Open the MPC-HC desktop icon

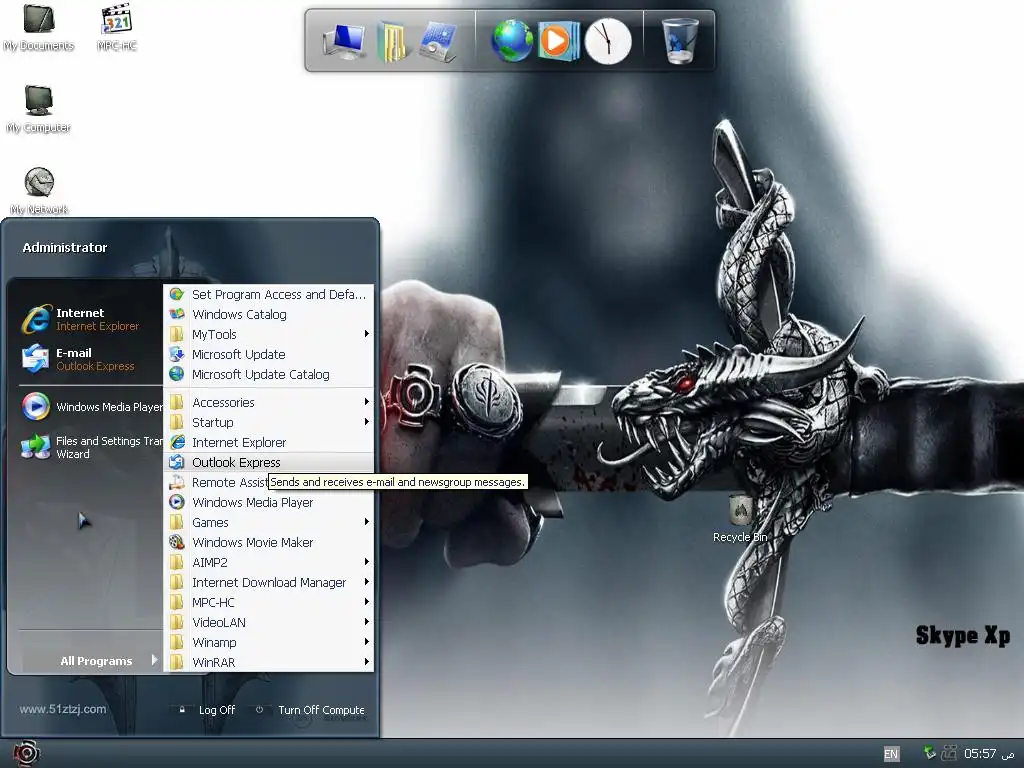pyautogui.click(x=117, y=27)
